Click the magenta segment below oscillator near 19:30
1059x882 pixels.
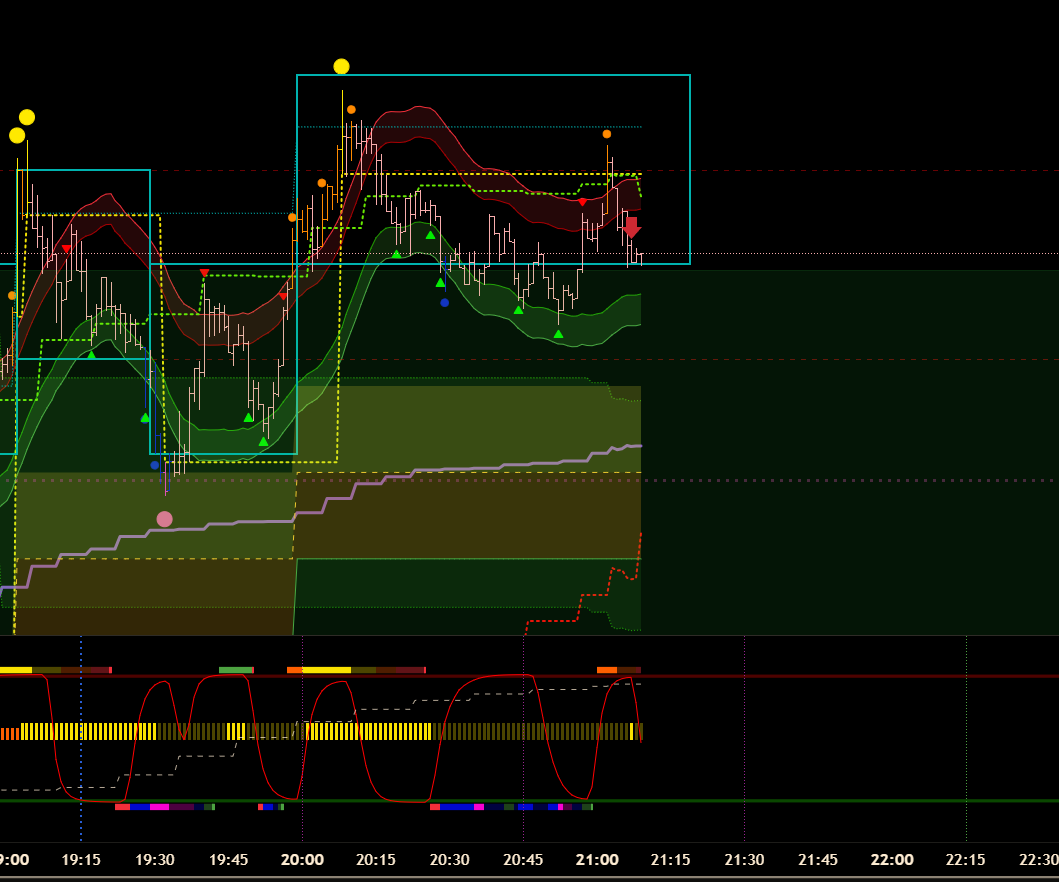point(159,806)
